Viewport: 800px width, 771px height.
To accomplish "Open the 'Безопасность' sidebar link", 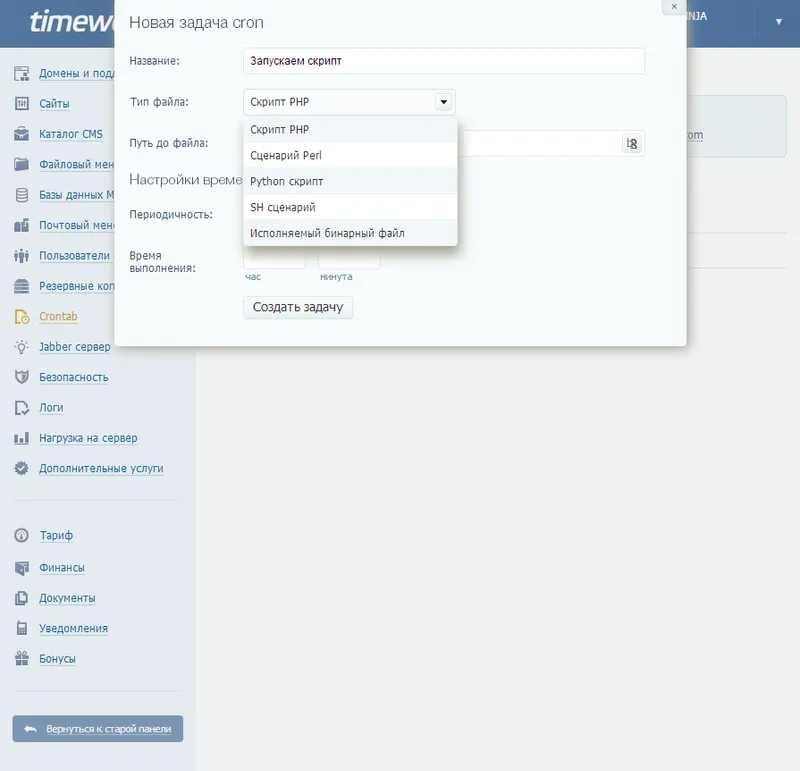I will click(x=73, y=377).
